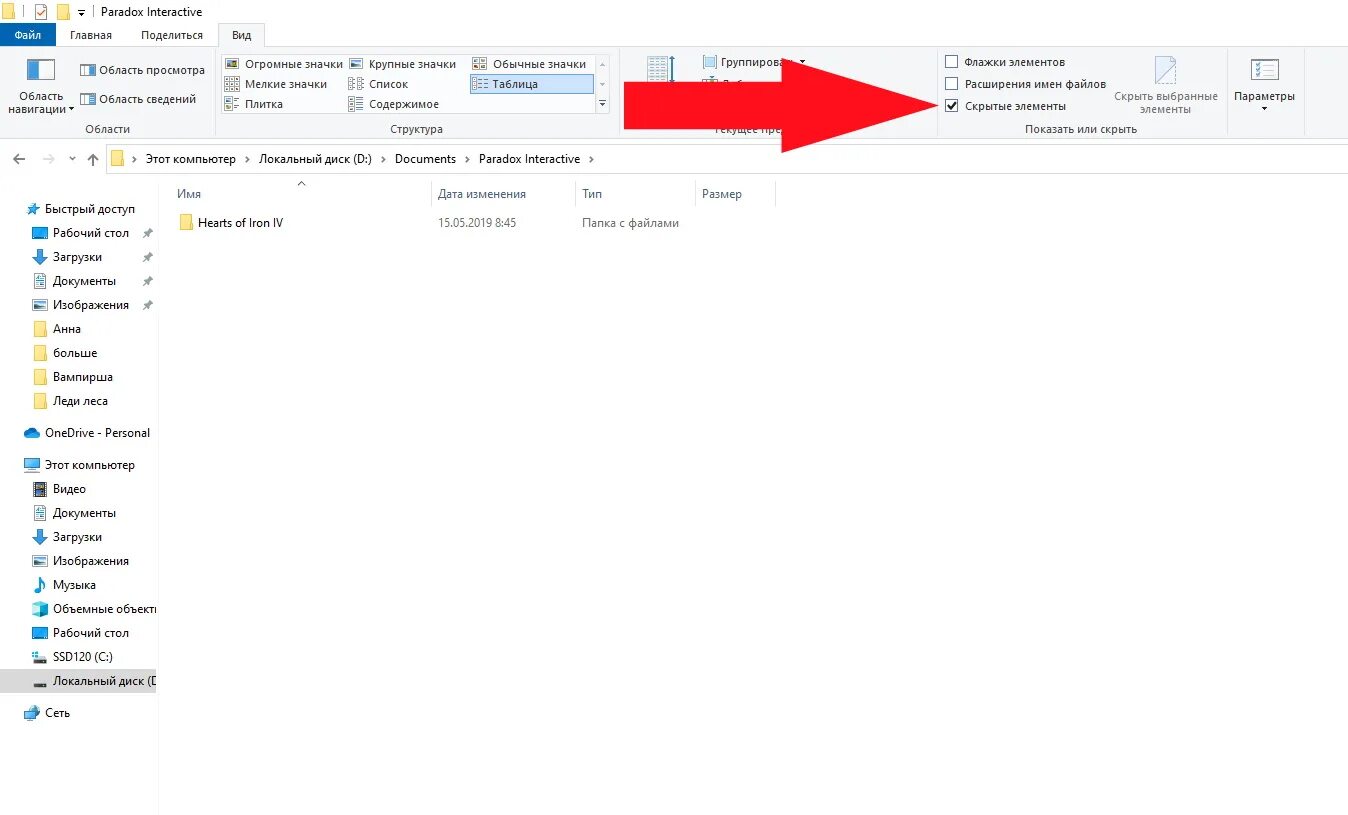This screenshot has width=1348, height=815.
Task: Click the properties icon in title bar
Action: [41, 12]
